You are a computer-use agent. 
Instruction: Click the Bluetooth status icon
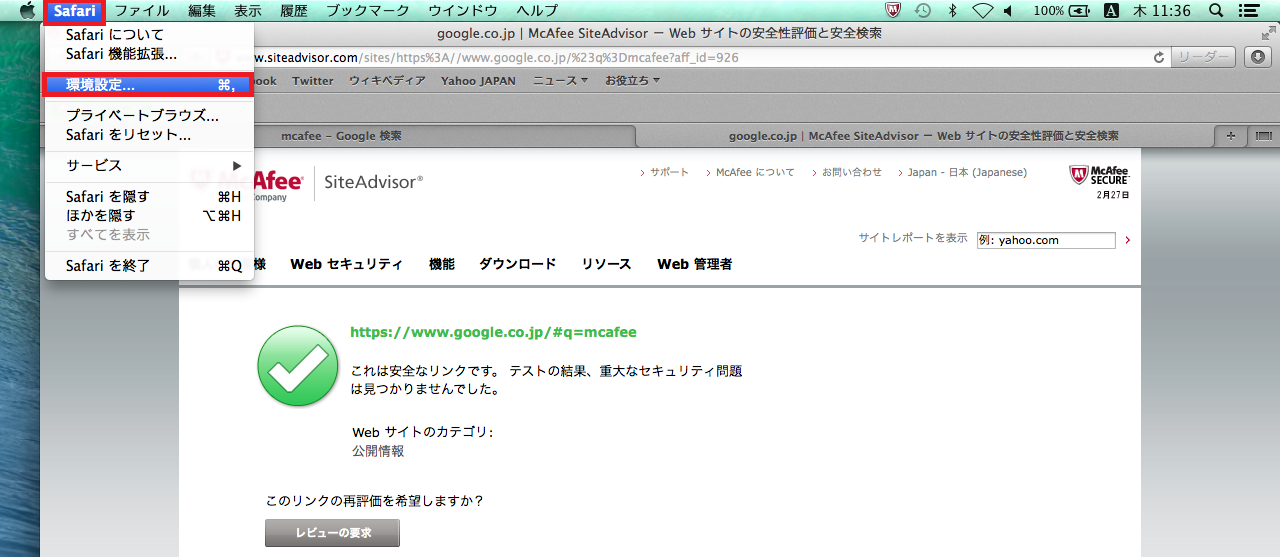(x=952, y=11)
